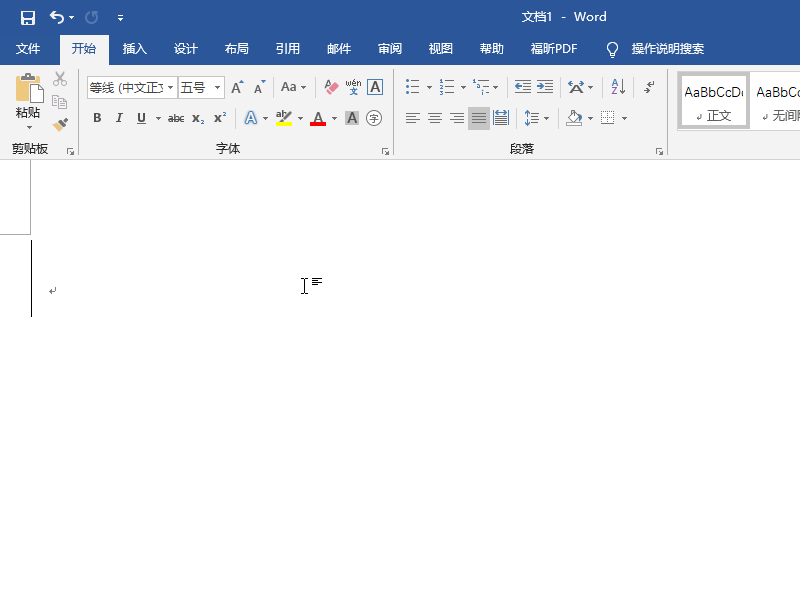Apply character border
800x600 pixels.
(x=375, y=87)
